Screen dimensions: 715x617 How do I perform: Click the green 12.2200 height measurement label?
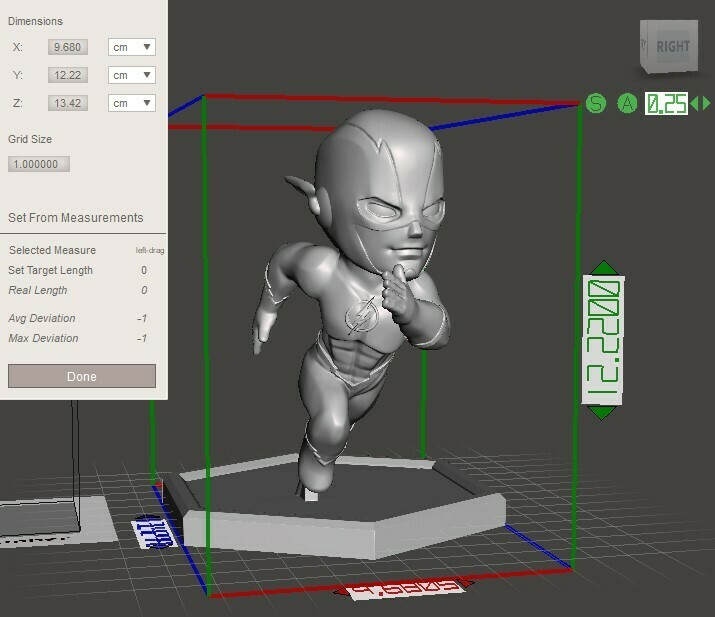(x=603, y=340)
